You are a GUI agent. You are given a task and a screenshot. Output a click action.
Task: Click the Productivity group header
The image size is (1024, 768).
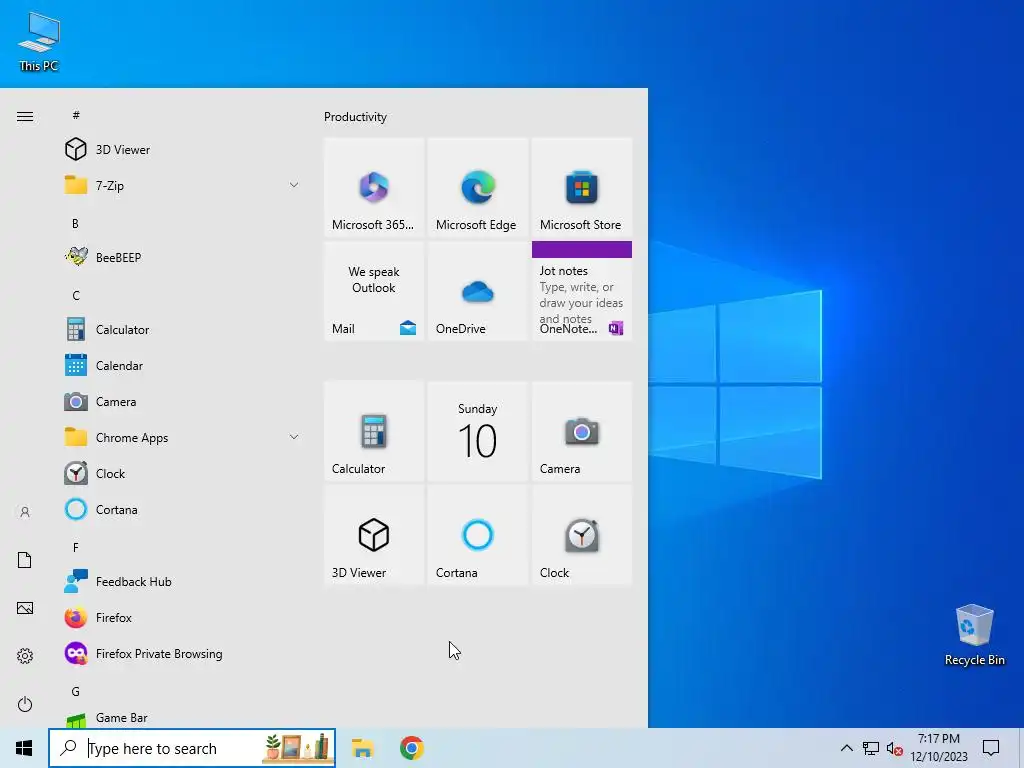point(355,117)
